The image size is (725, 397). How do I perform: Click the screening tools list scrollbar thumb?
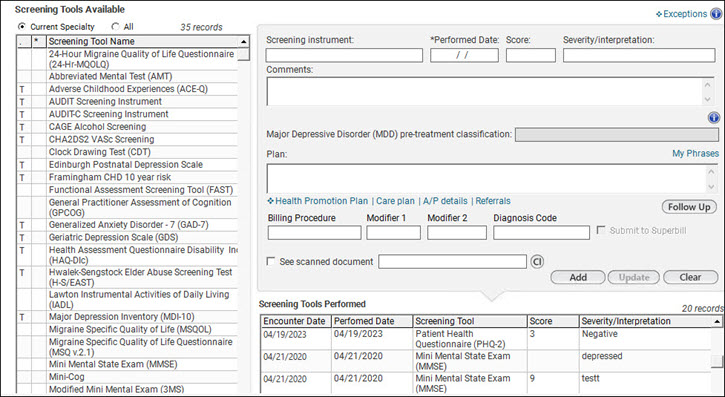coord(244,54)
